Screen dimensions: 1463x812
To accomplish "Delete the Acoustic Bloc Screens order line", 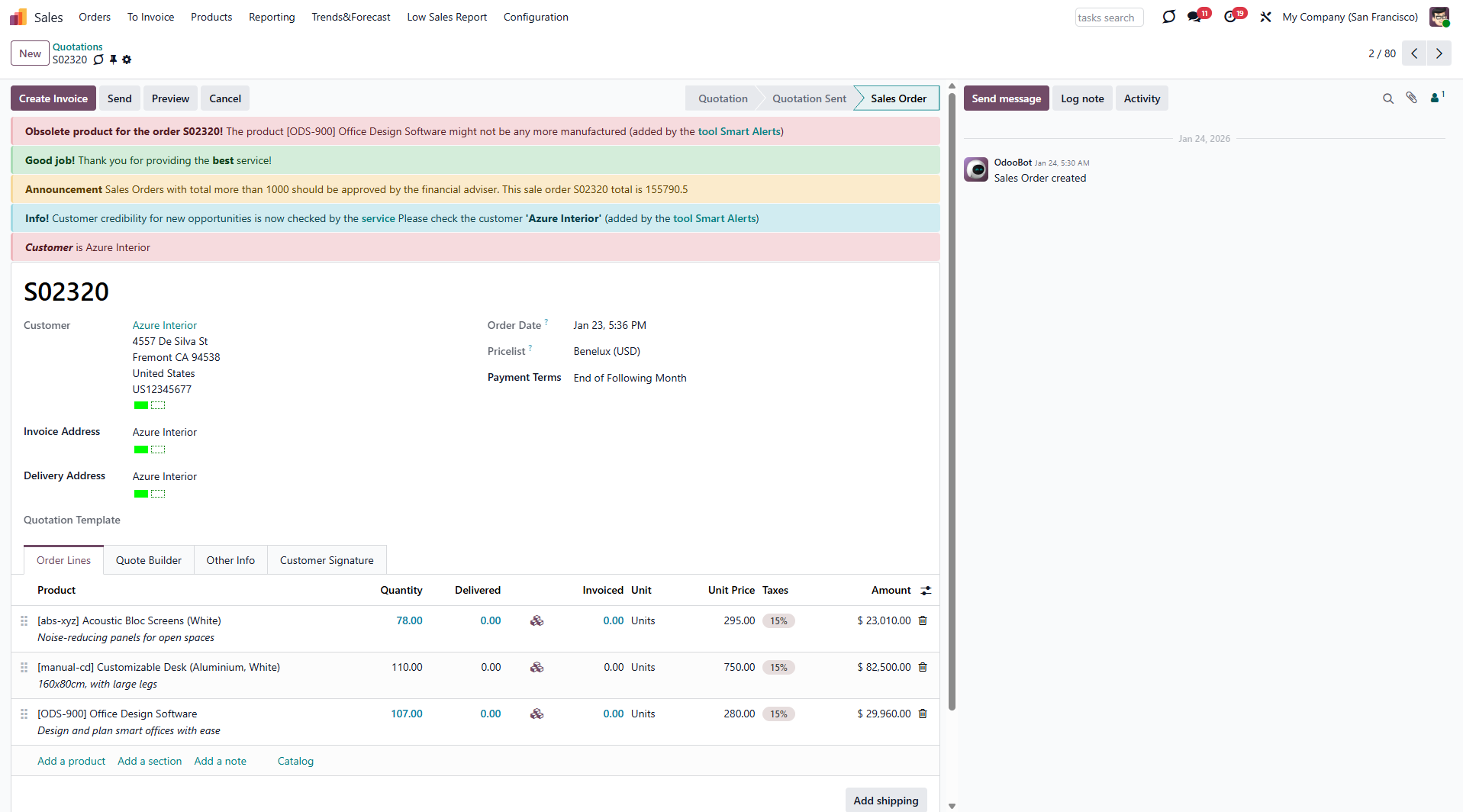I will [x=923, y=620].
